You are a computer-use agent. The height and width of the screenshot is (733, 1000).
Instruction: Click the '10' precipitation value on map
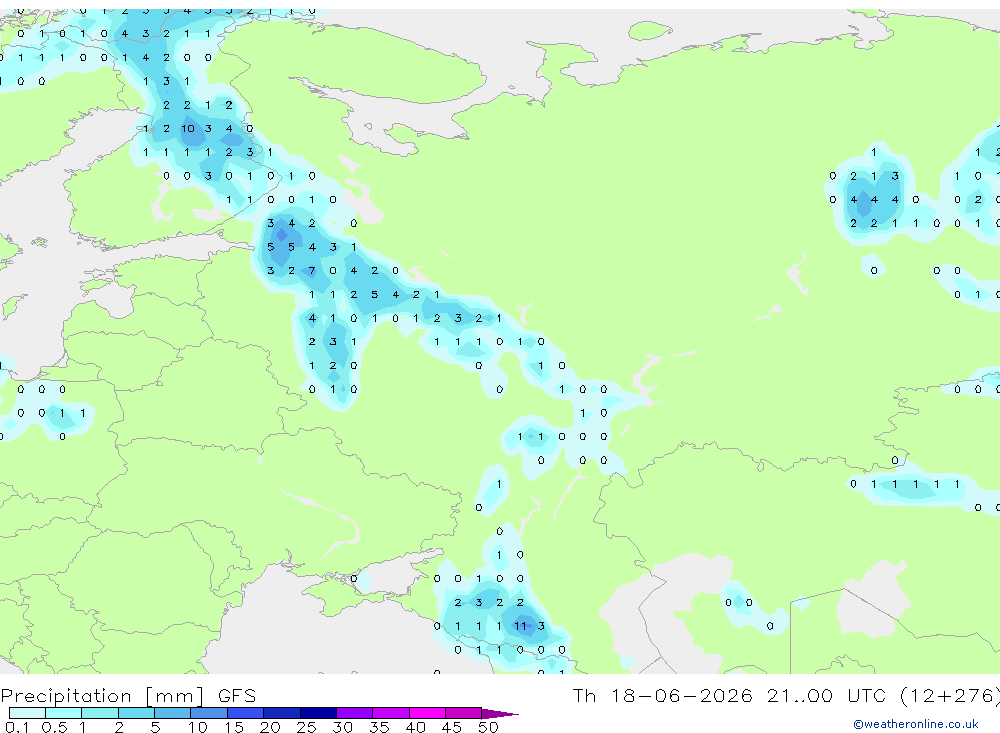click(x=188, y=129)
